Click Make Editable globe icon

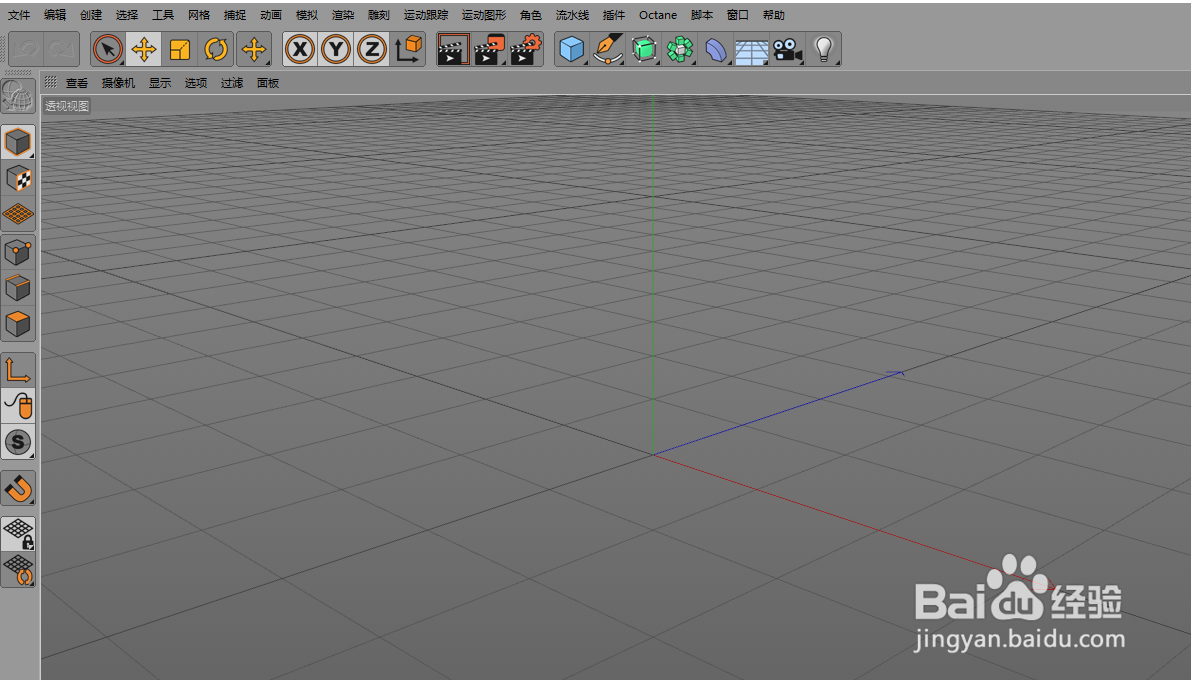point(17,97)
